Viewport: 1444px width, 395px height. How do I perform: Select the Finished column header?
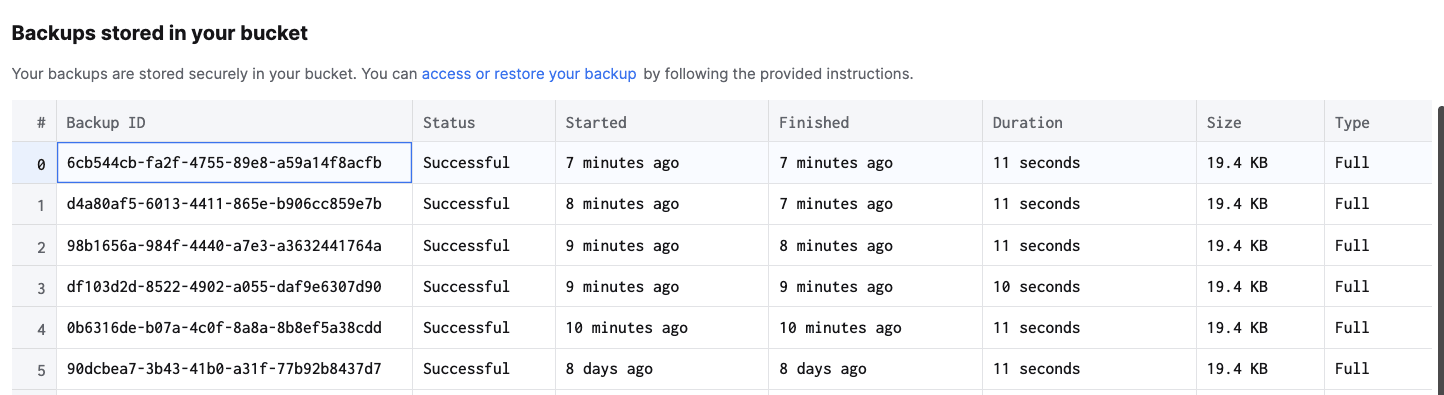[x=875, y=122]
